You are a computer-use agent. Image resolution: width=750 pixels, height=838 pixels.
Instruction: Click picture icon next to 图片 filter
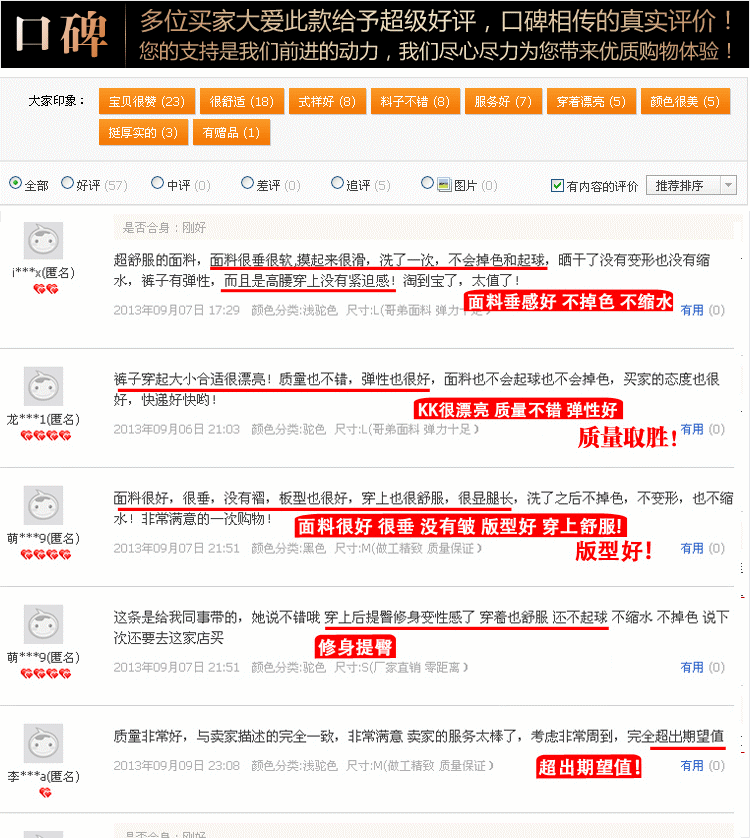[x=444, y=185]
